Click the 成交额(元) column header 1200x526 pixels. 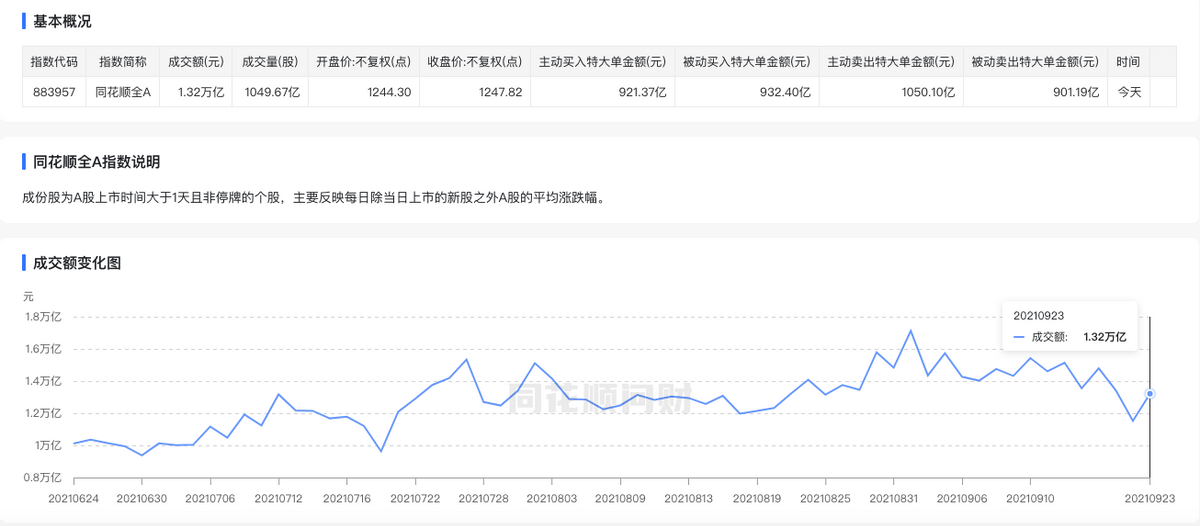[x=194, y=62]
